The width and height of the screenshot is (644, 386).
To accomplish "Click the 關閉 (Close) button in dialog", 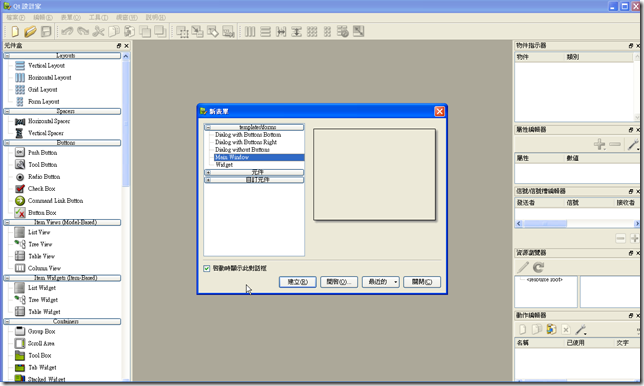I will point(422,282).
